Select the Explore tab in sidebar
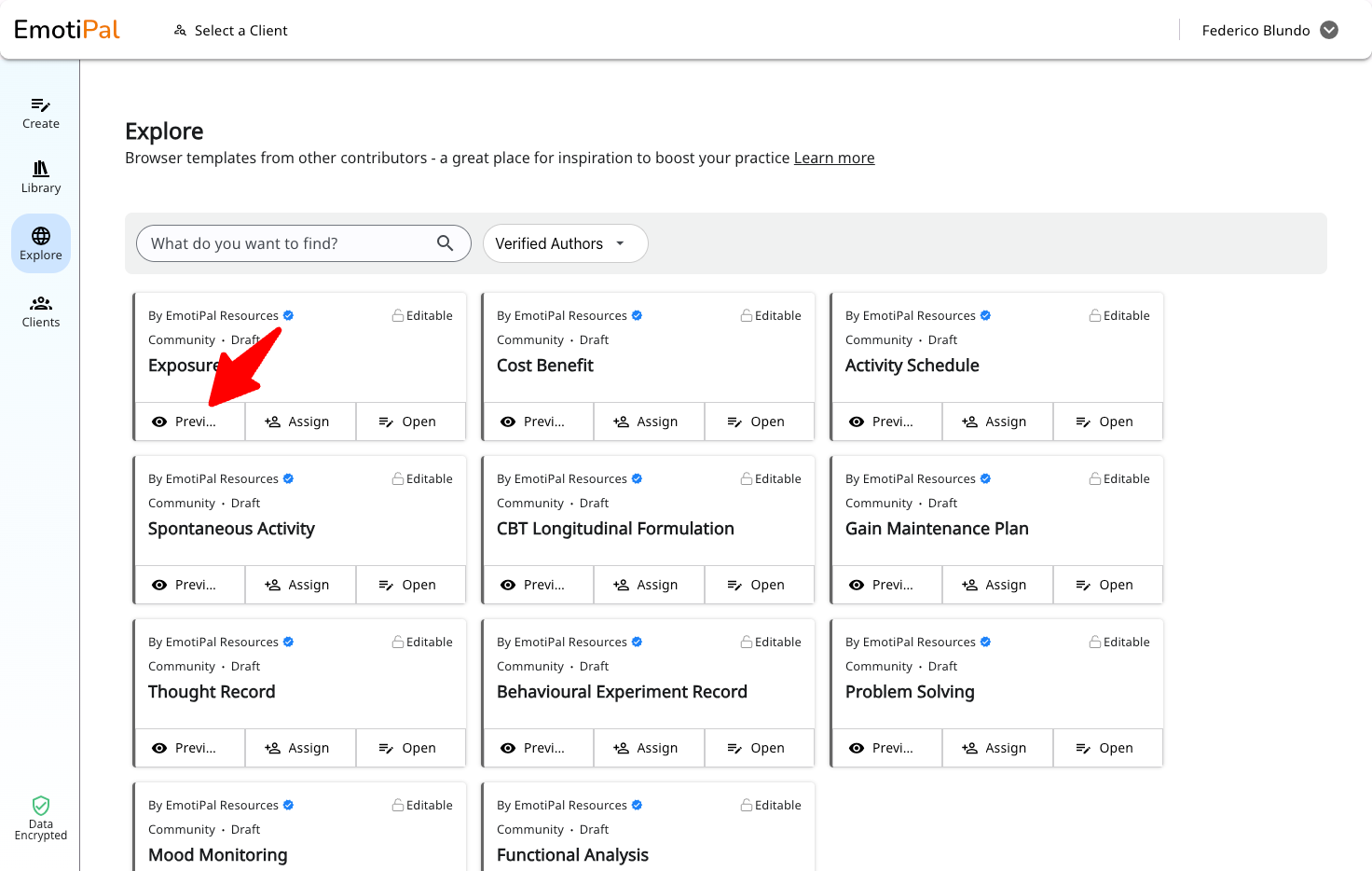The height and width of the screenshot is (871, 1372). click(41, 243)
